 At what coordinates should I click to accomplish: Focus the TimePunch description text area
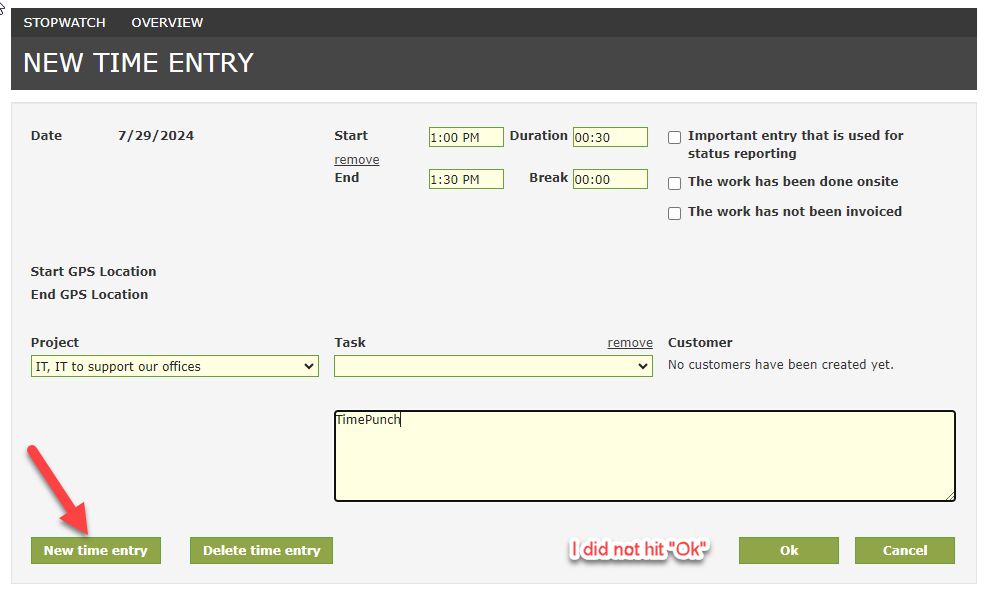[x=644, y=456]
